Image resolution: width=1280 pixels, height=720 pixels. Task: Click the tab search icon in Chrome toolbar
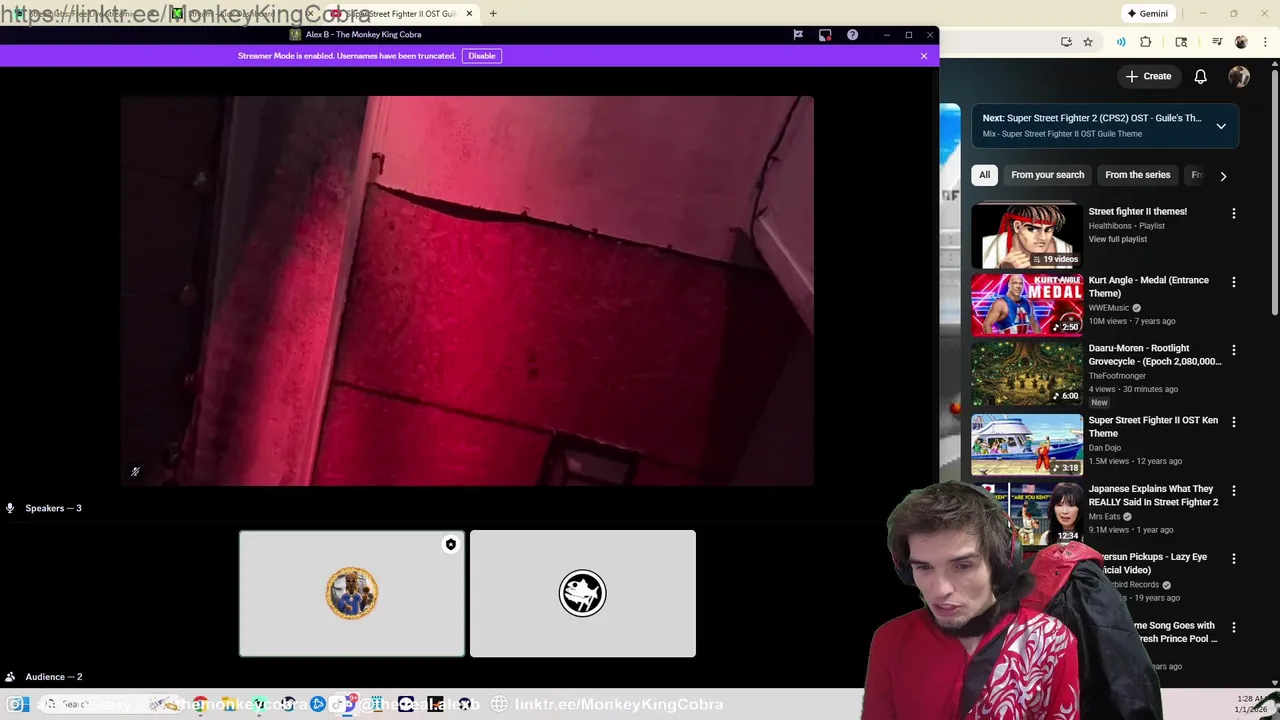point(1181,42)
